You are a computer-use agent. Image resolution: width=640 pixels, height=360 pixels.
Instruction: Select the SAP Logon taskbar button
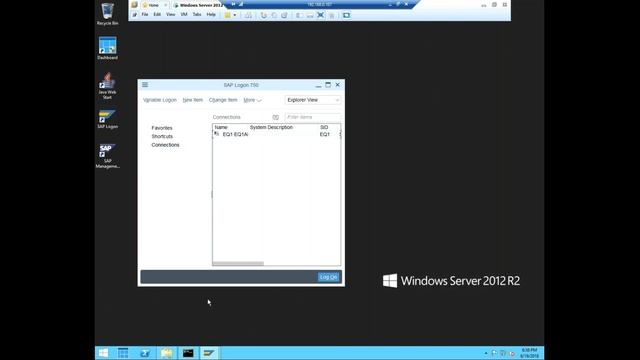pos(209,353)
